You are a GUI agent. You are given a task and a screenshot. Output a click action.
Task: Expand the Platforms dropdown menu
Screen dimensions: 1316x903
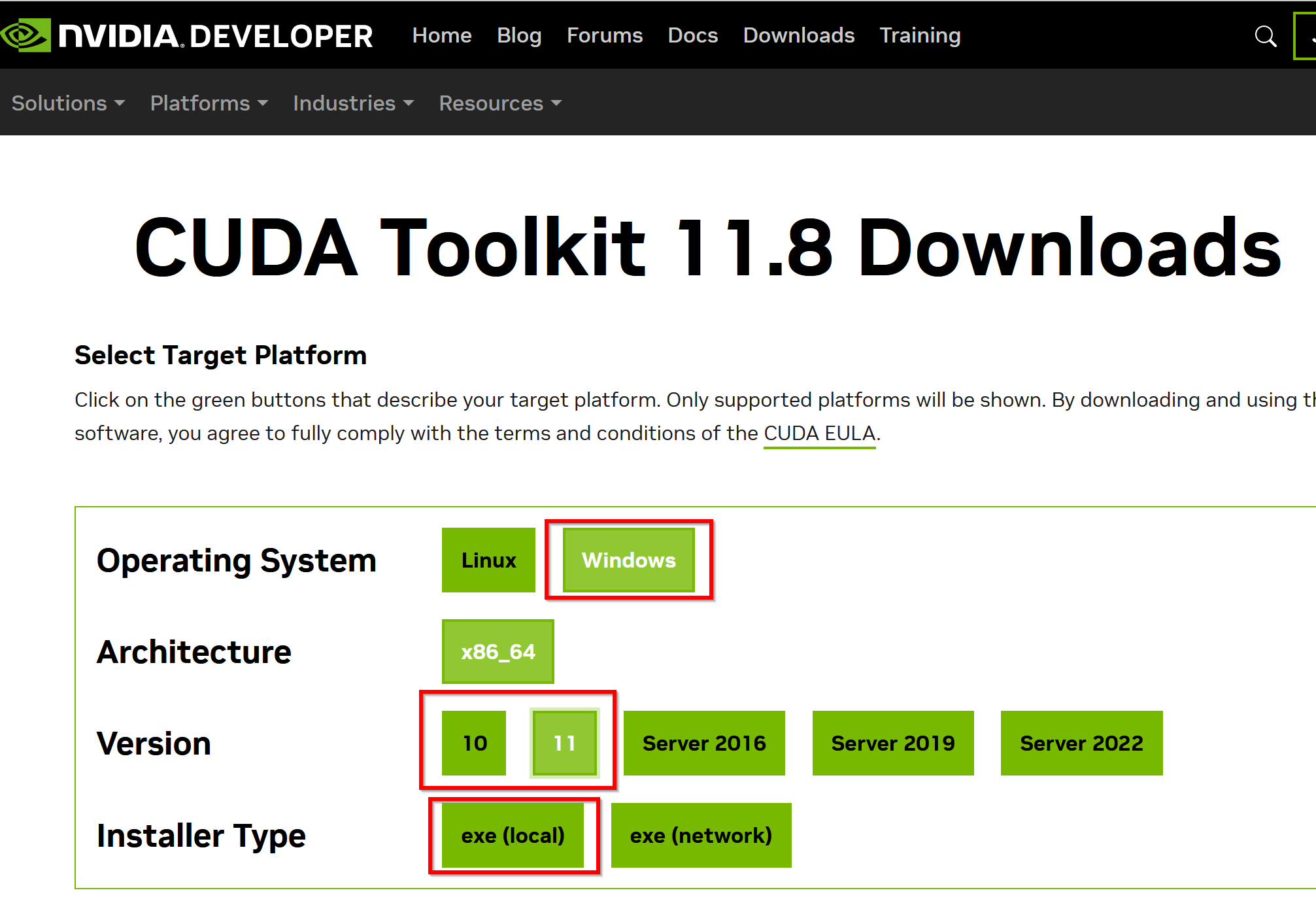click(209, 103)
